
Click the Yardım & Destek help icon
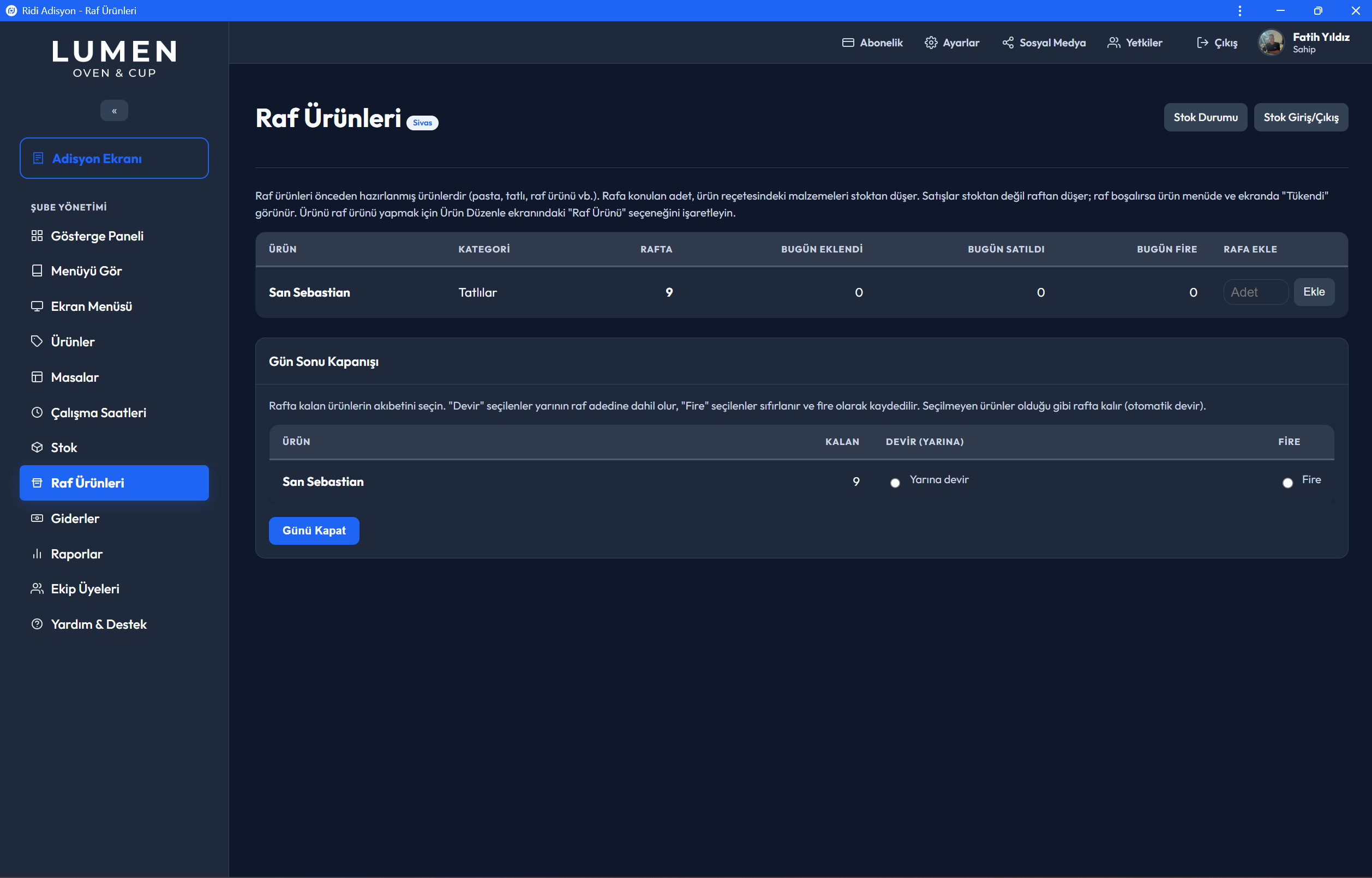coord(37,624)
